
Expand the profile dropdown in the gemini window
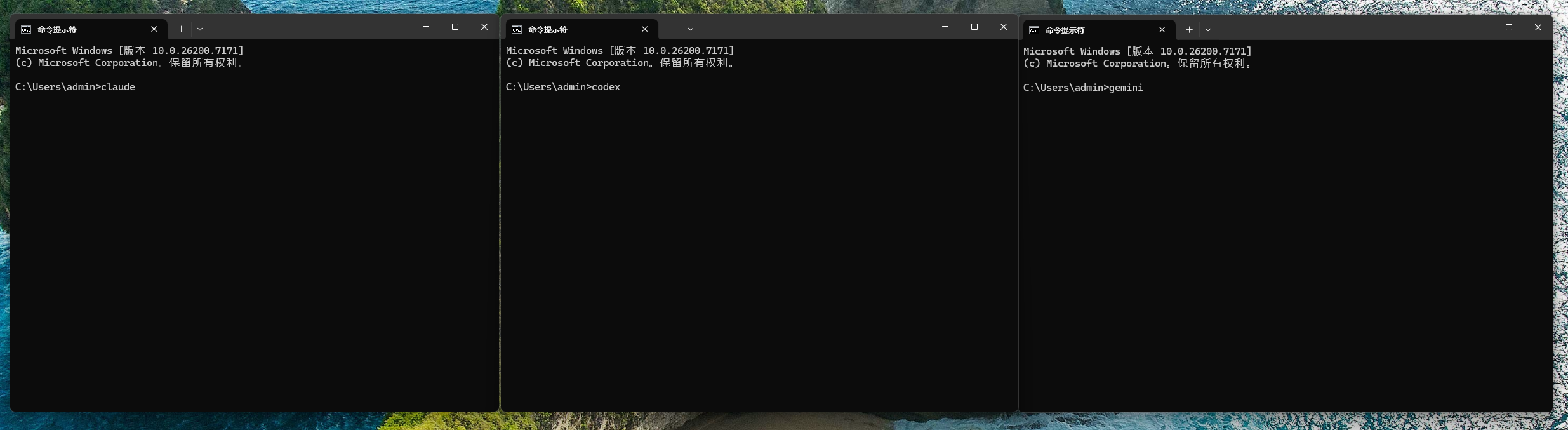point(1208,30)
